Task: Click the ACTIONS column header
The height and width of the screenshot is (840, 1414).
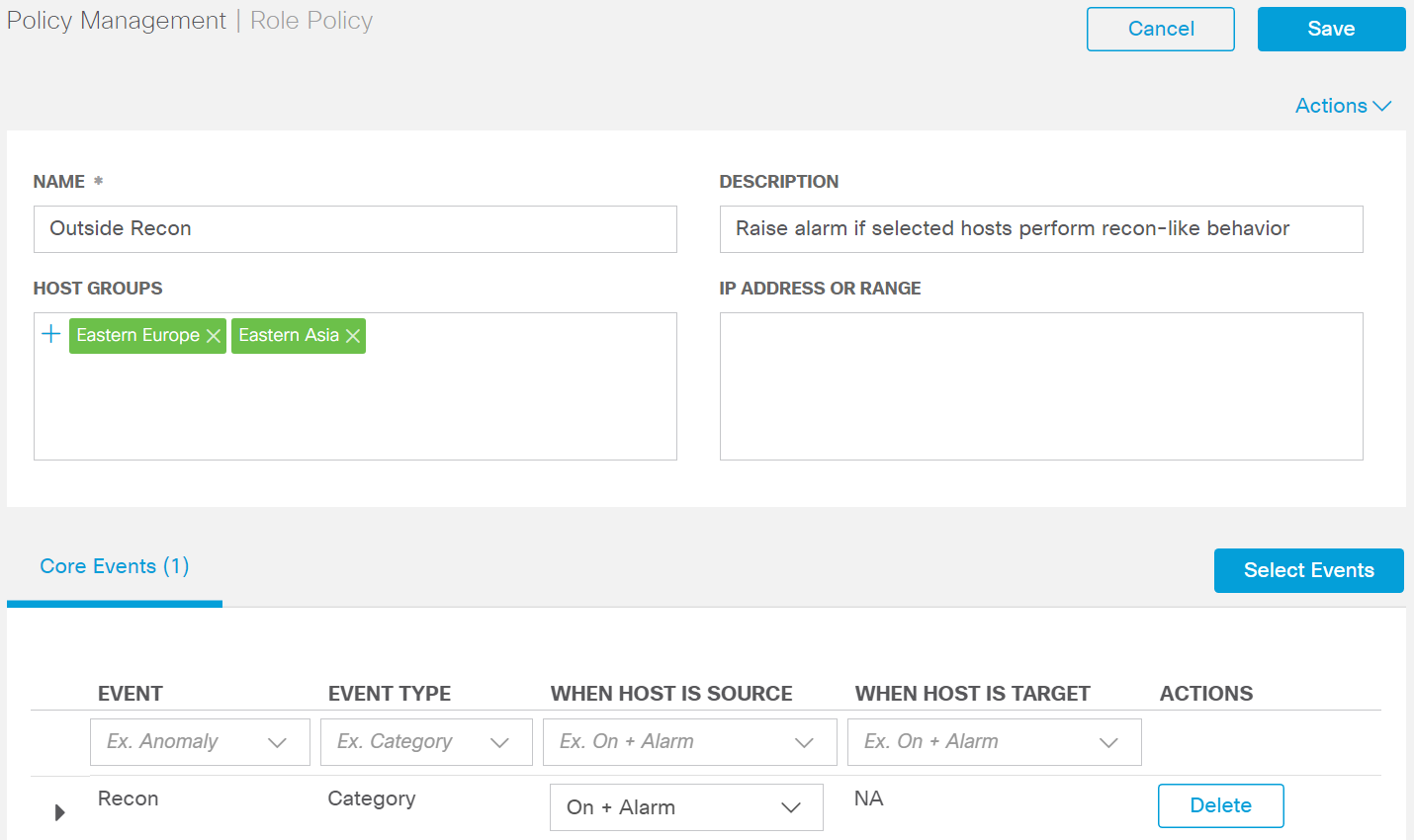Action: pyautogui.click(x=1206, y=694)
